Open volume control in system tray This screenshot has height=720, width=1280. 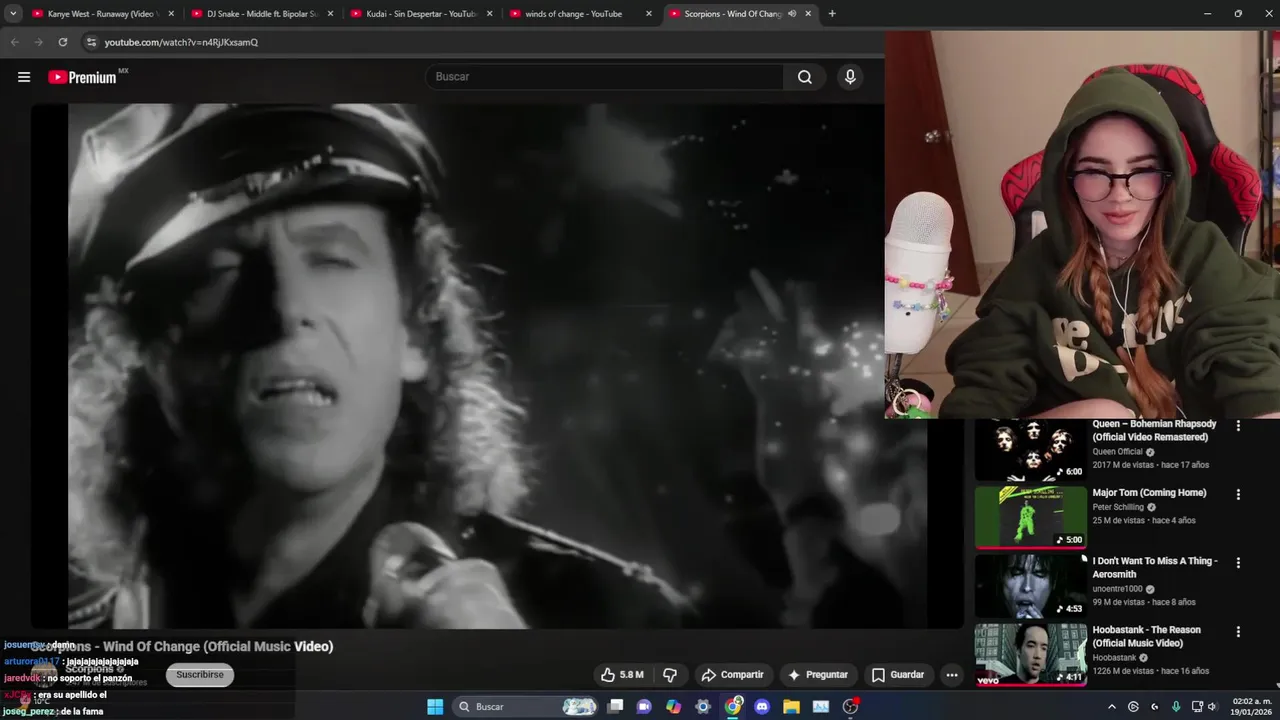point(1212,707)
